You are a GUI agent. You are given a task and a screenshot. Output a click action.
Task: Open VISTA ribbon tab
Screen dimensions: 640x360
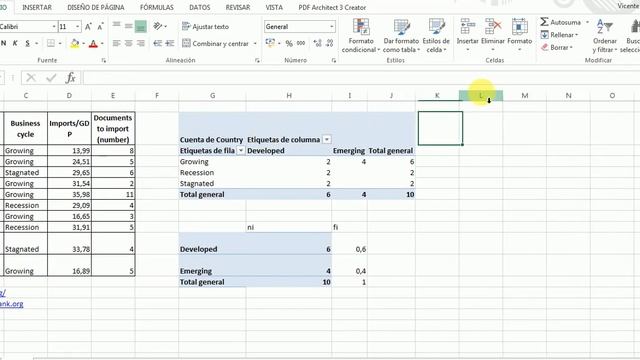274,7
